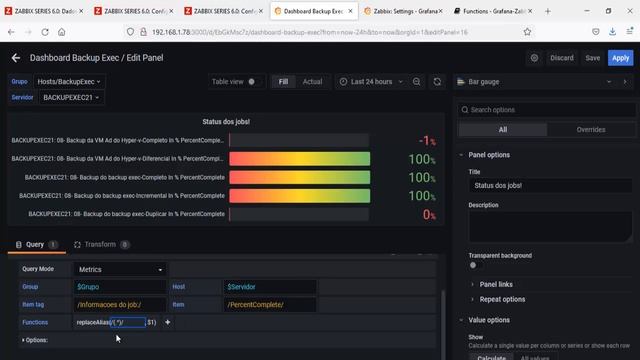640x360 pixels.
Task: Click the backup exec-Completo gradient gauge bar
Action: click(x=300, y=177)
